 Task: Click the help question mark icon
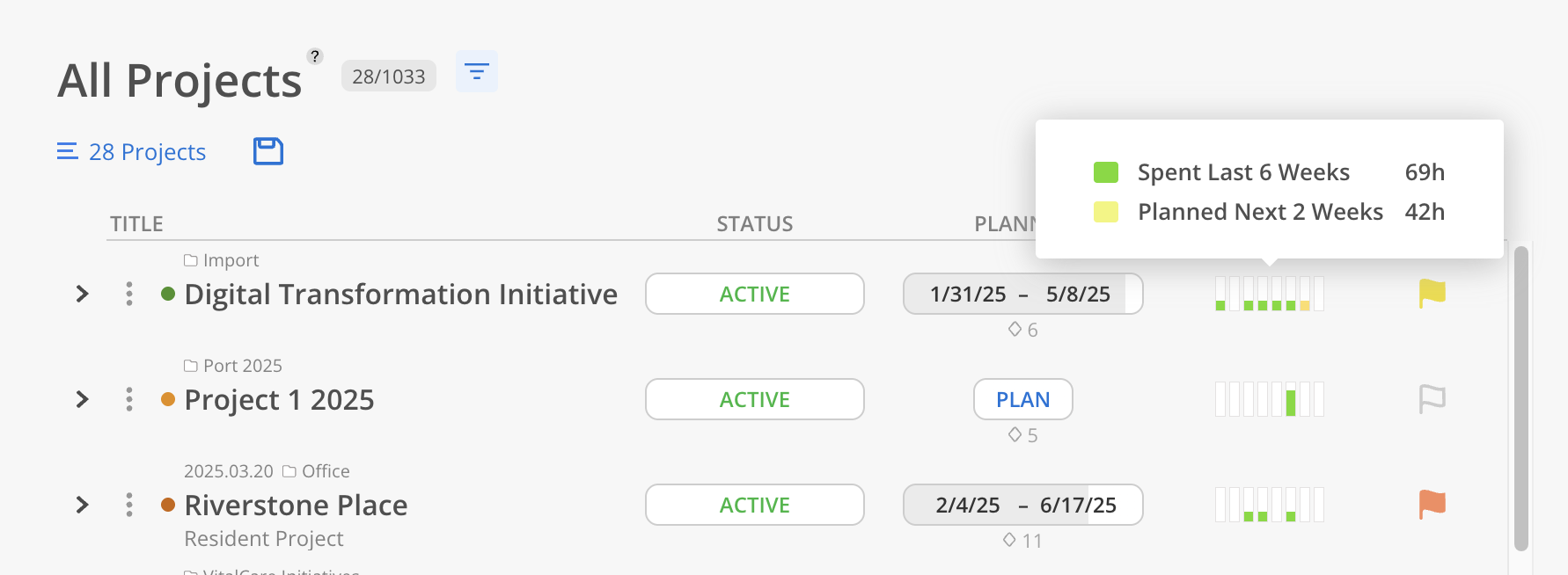(x=314, y=56)
